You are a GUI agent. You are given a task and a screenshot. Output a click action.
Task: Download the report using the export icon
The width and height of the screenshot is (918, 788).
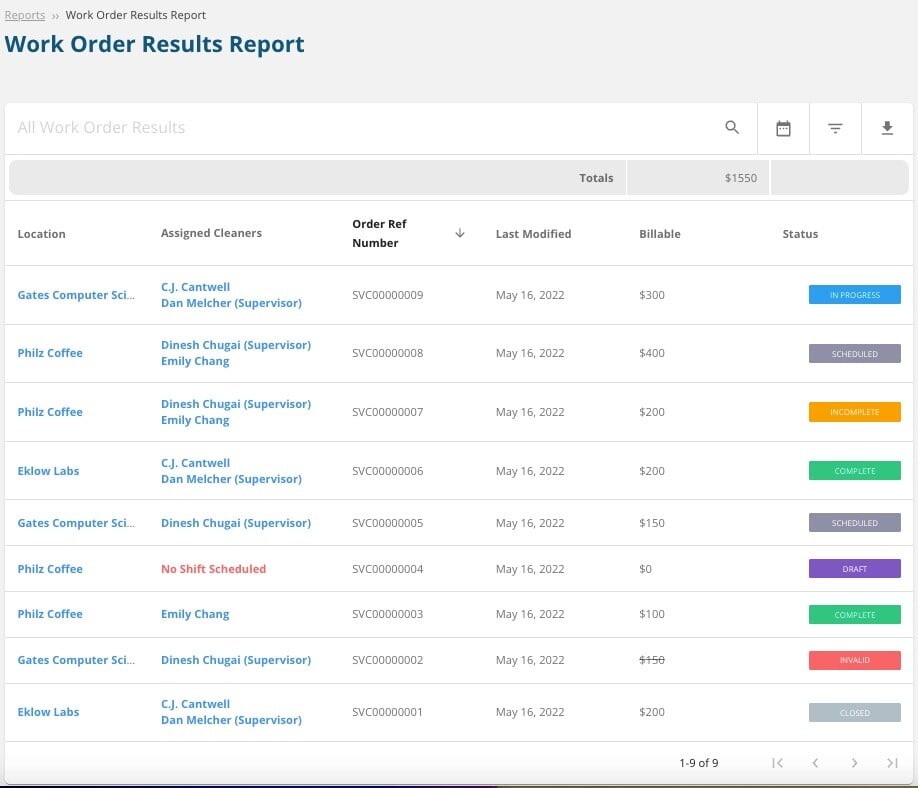887,128
